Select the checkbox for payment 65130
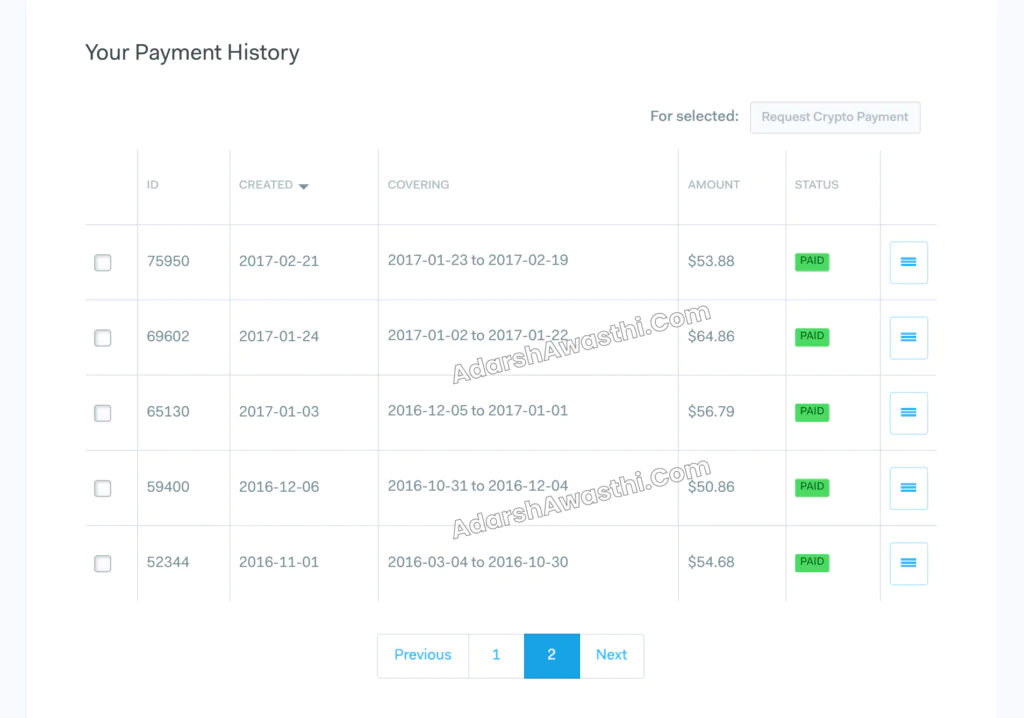This screenshot has width=1024, height=718. [102, 412]
